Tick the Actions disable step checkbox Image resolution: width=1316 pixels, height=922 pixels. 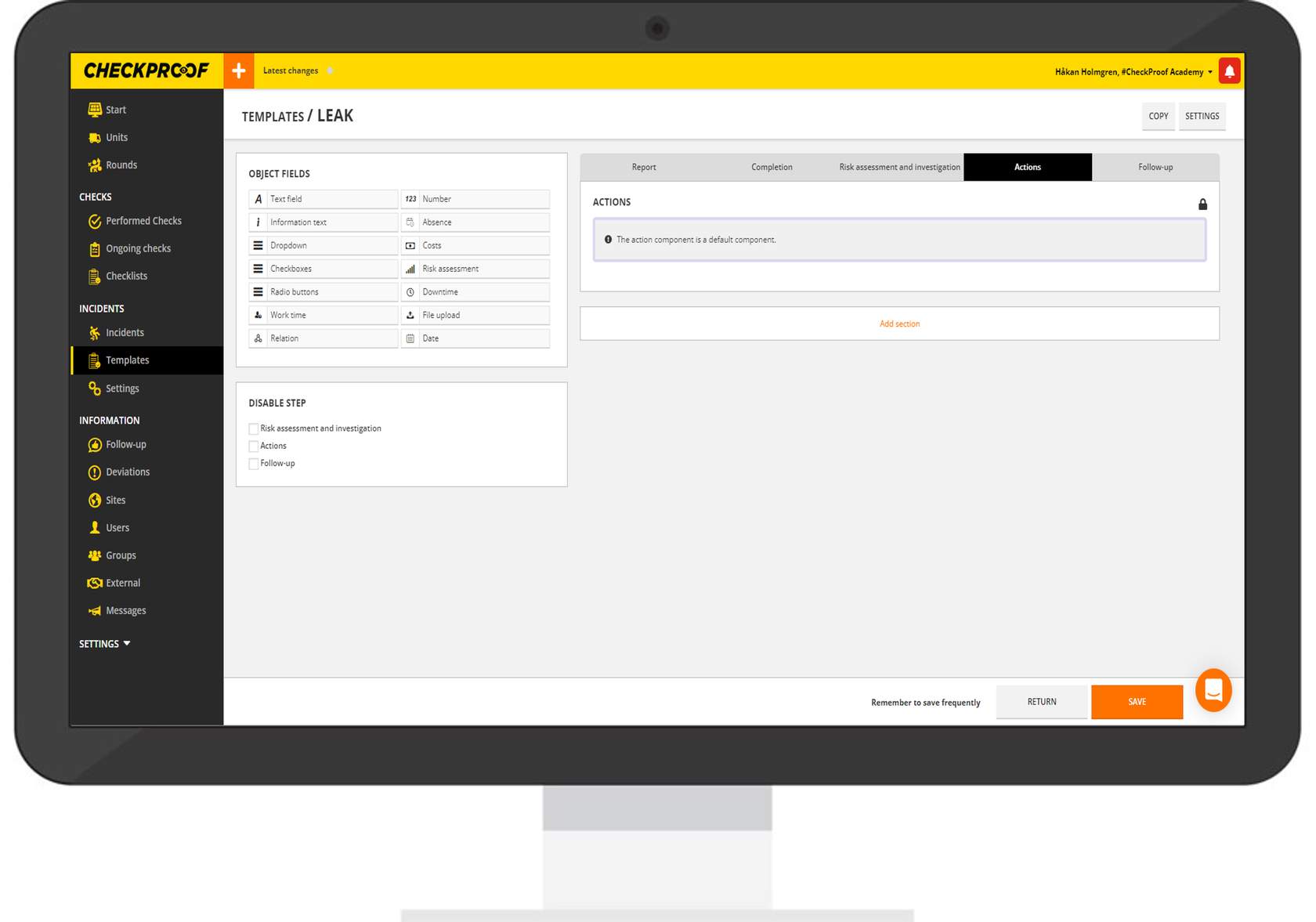point(254,447)
